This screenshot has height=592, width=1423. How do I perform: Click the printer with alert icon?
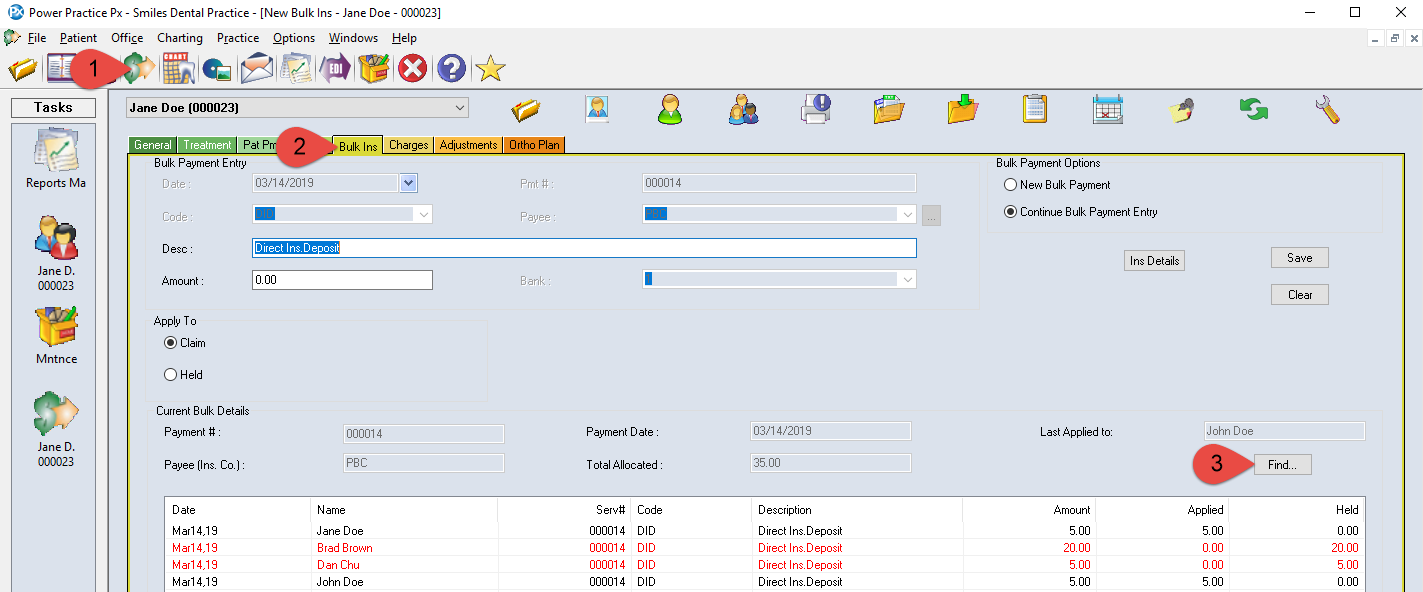(x=816, y=109)
